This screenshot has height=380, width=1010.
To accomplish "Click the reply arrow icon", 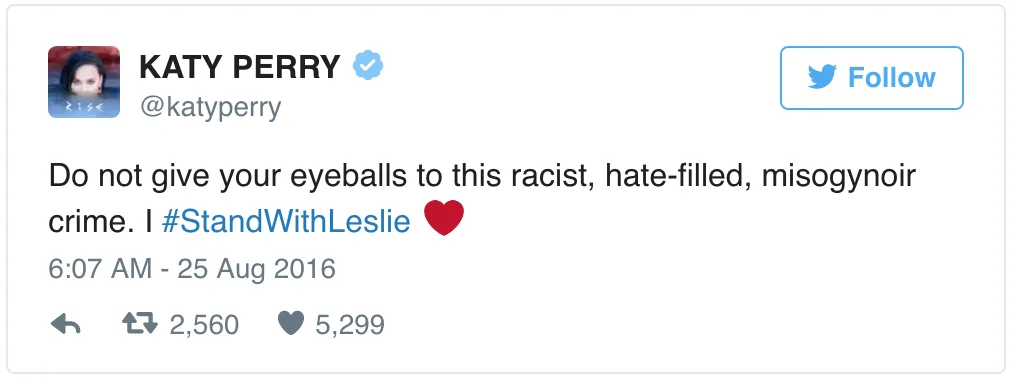I will [x=65, y=325].
